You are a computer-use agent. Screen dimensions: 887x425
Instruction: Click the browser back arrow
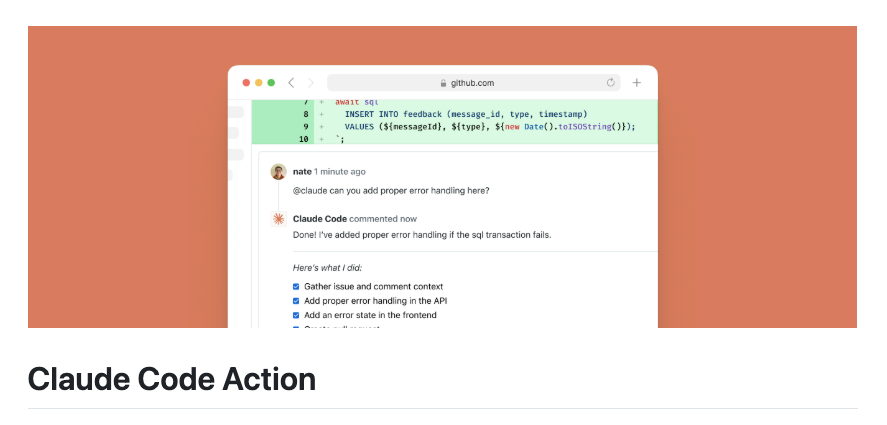[291, 83]
